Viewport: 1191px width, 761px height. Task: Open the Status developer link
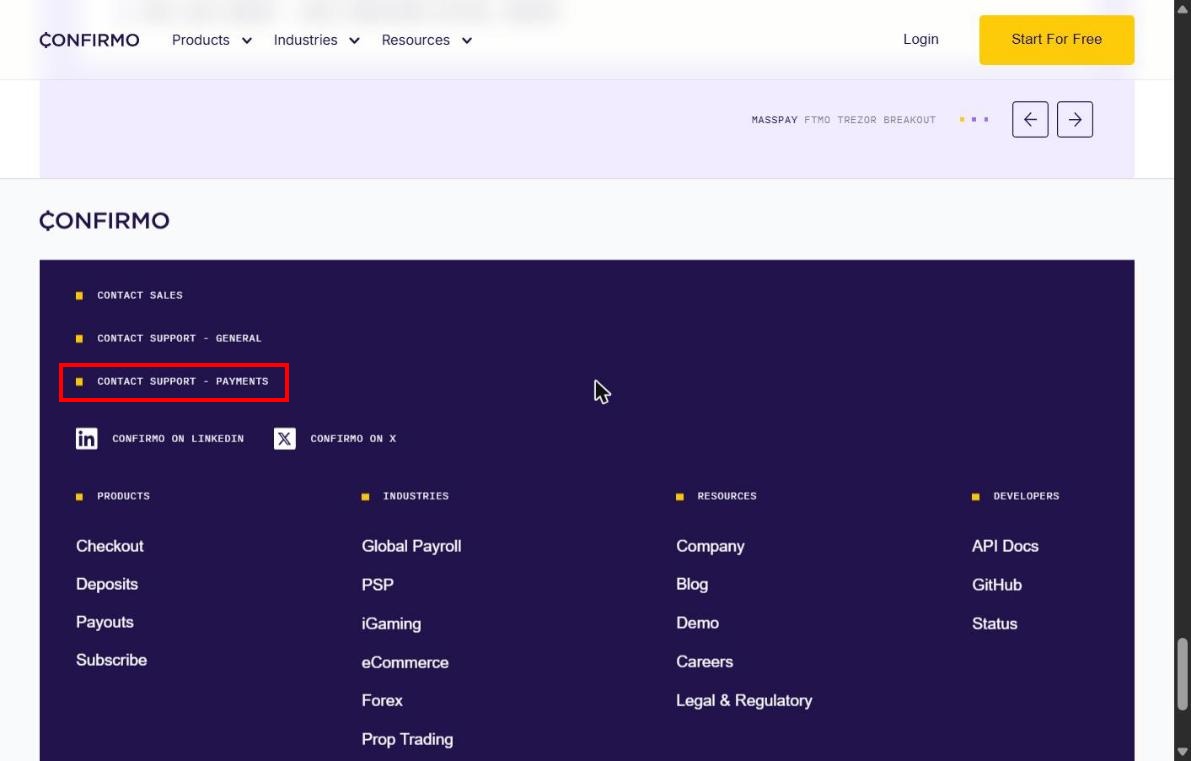click(x=994, y=624)
